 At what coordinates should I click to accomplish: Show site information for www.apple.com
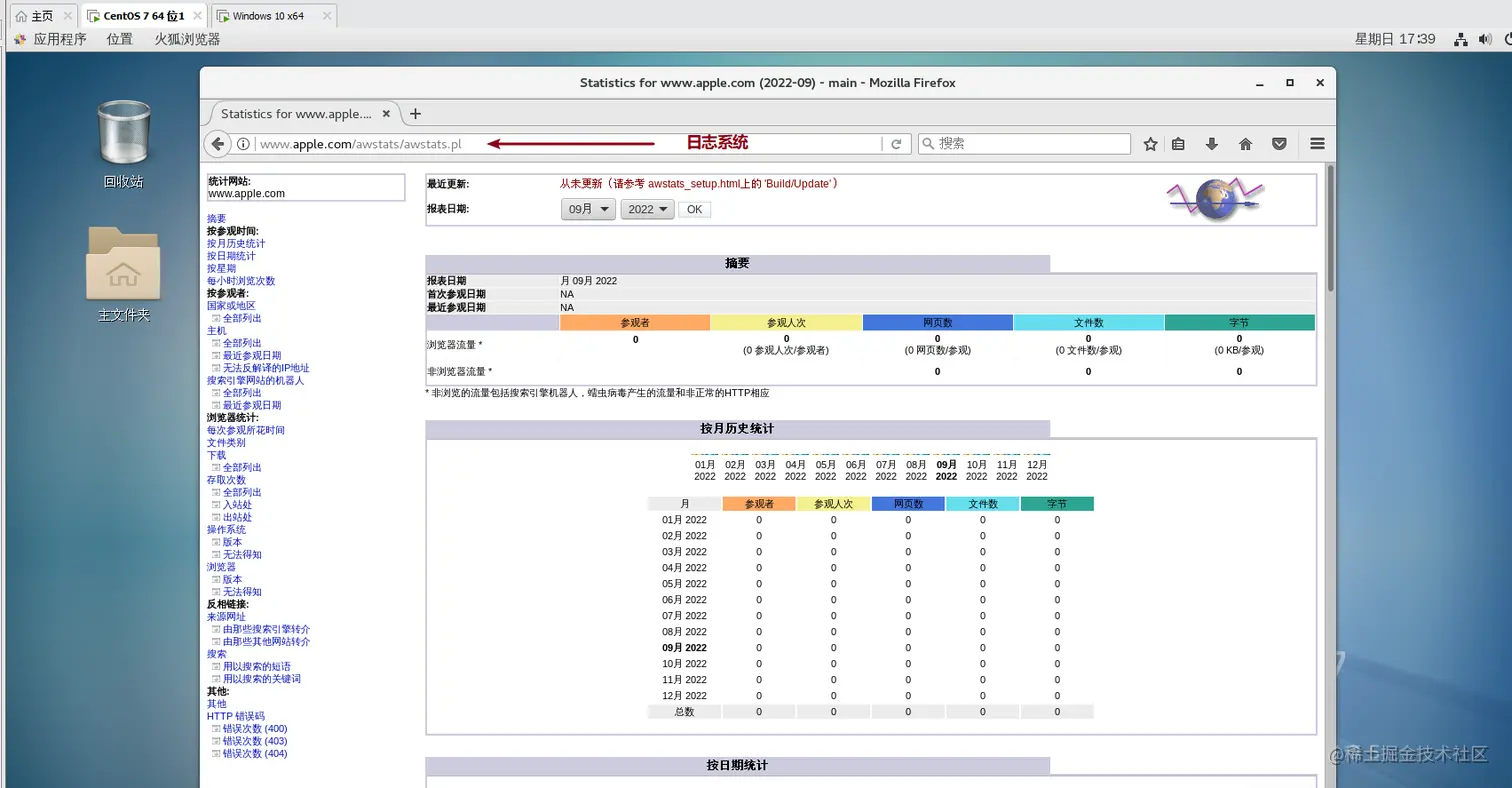pos(243,144)
